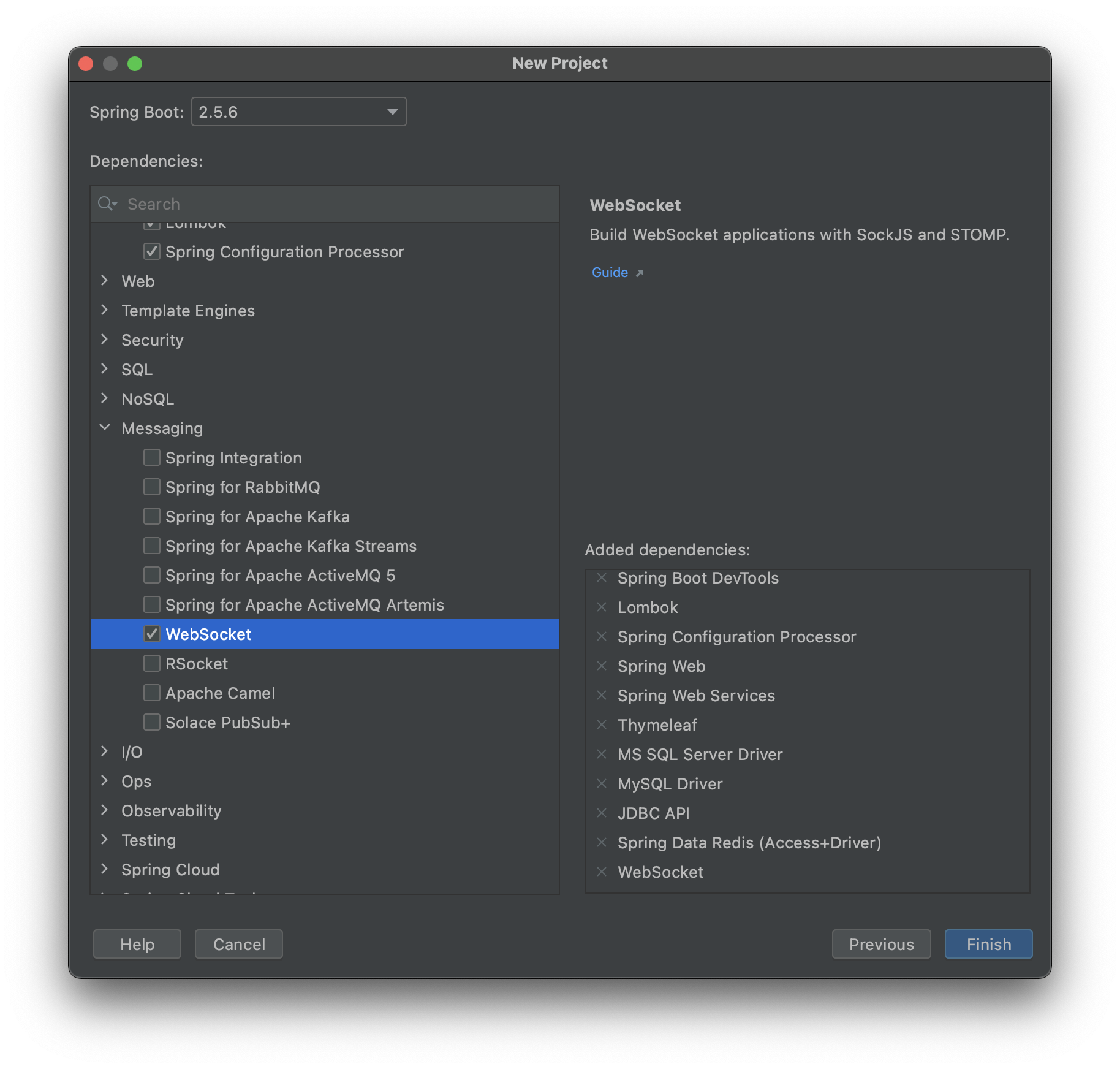The width and height of the screenshot is (1120, 1069).
Task: Expand the SQL category
Action: pyautogui.click(x=105, y=369)
